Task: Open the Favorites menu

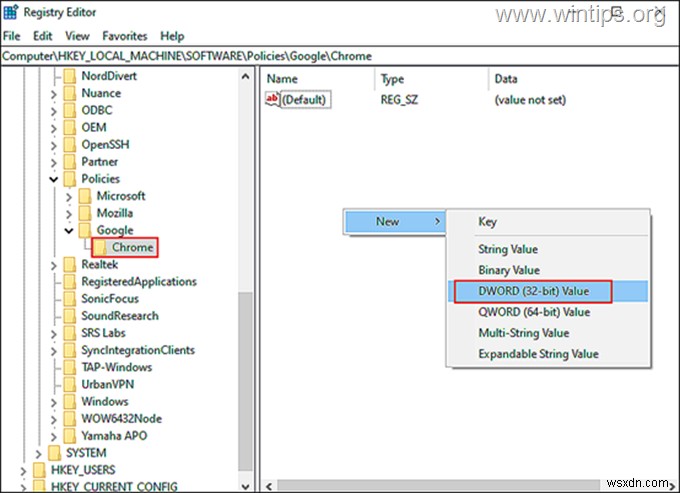Action: (x=125, y=36)
